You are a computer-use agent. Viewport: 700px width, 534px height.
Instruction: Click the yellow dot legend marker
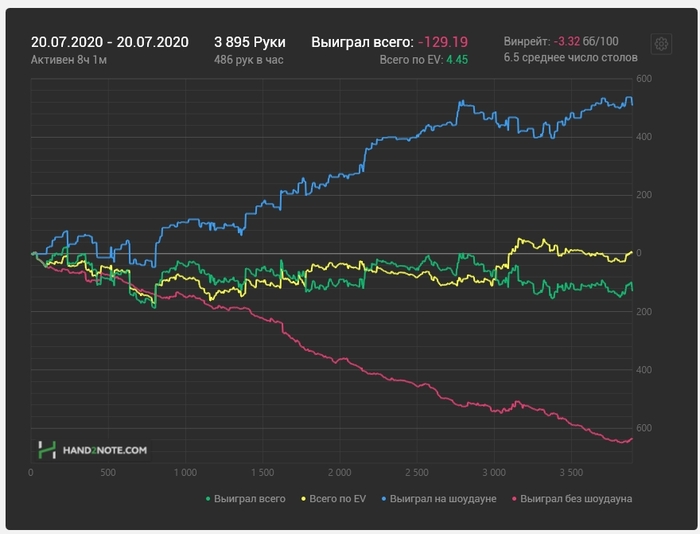[304, 499]
